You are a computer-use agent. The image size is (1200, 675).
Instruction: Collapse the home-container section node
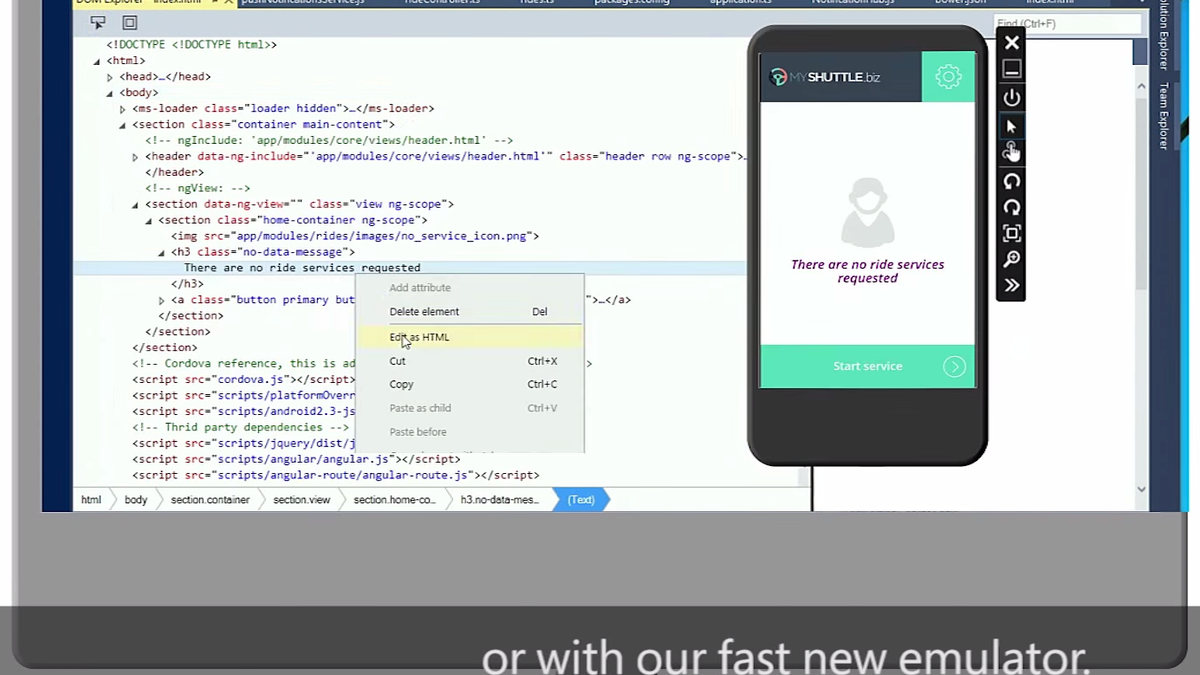click(149, 221)
